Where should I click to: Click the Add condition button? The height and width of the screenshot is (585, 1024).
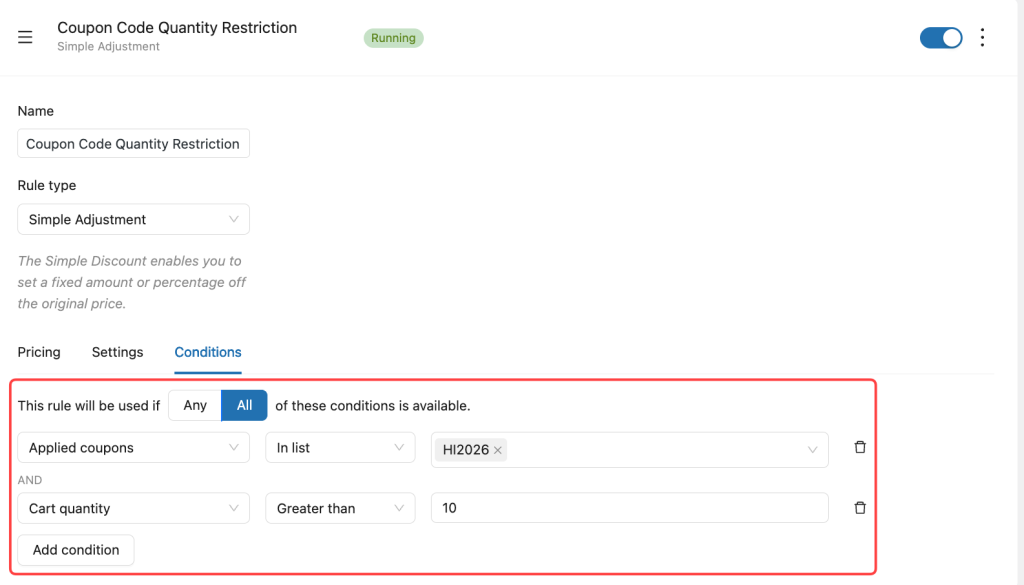(x=75, y=549)
